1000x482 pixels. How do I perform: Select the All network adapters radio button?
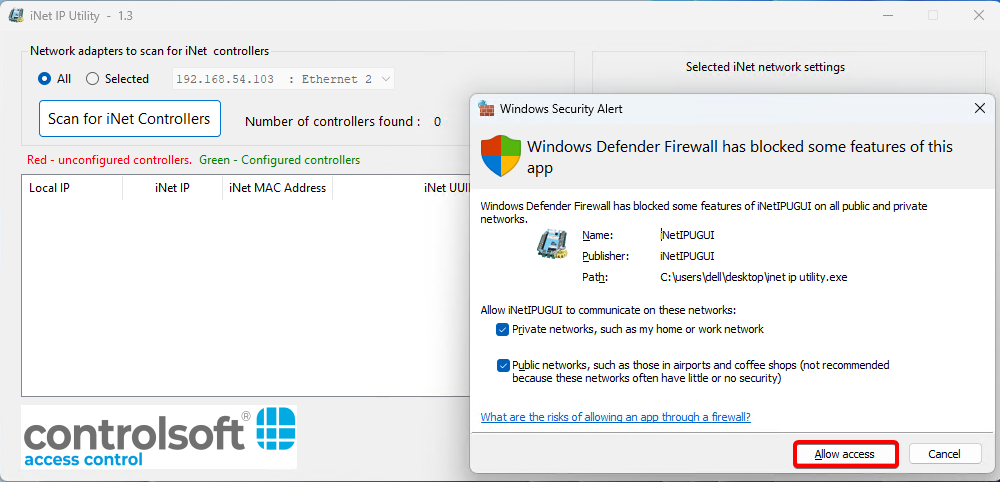coord(45,79)
